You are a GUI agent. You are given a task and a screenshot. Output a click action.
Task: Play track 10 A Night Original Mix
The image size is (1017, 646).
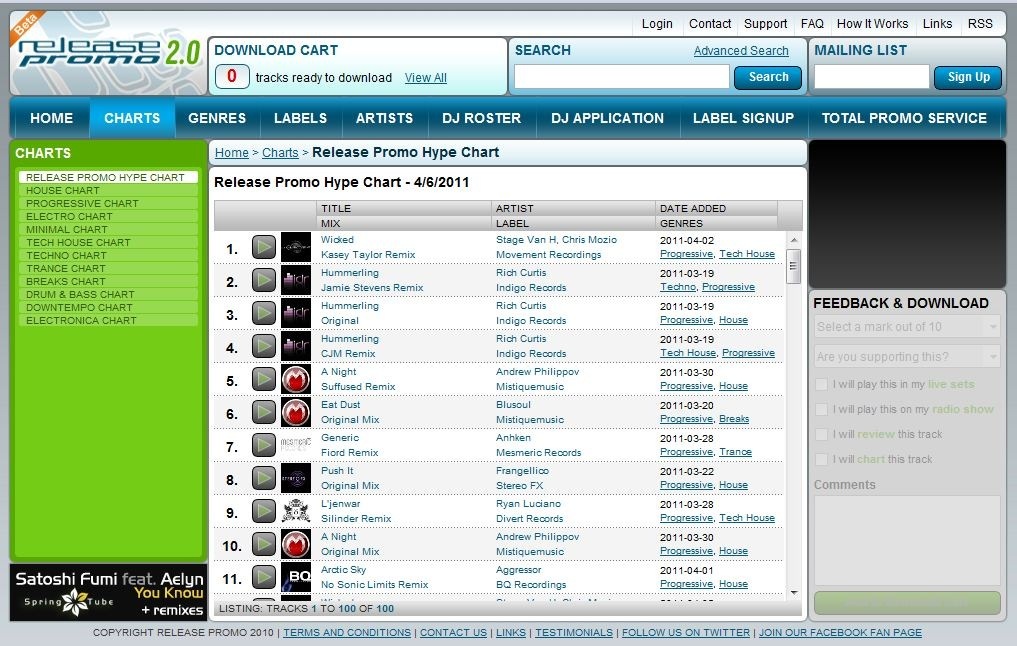tap(264, 544)
